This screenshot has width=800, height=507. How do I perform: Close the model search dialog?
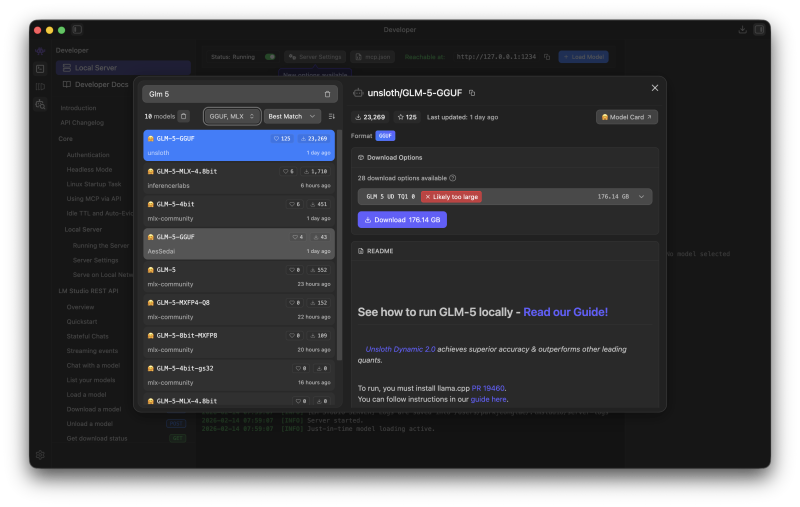pos(655,88)
